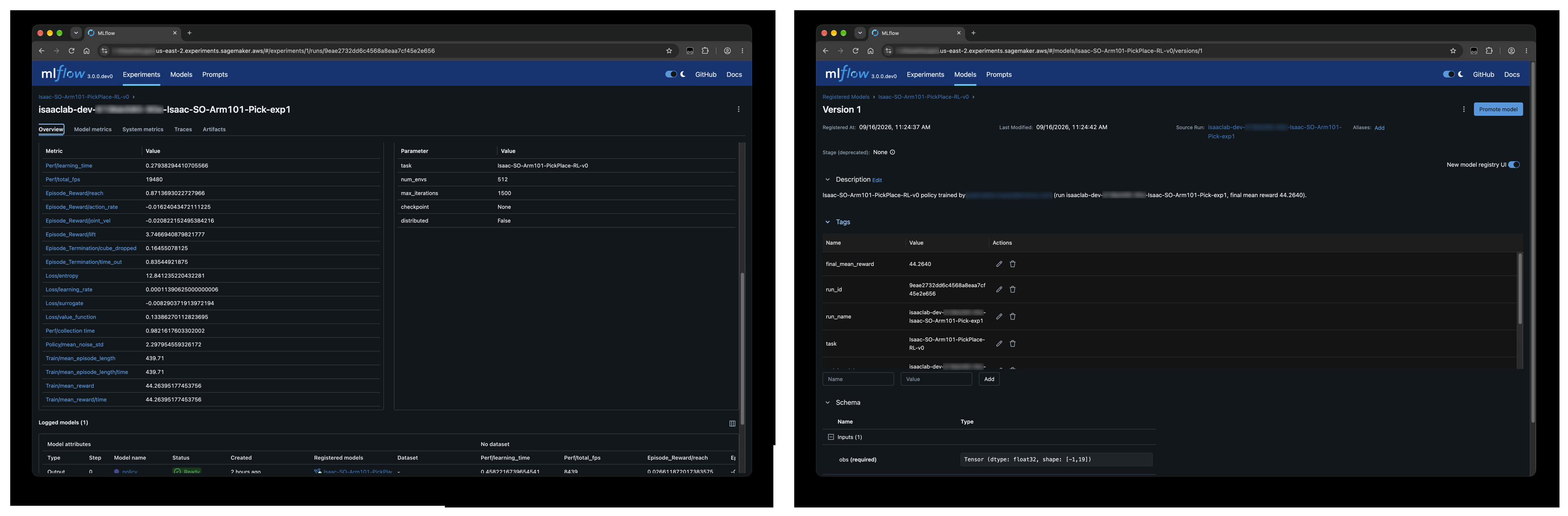Open Prompts in the right window's navigation
Screen dimensions: 1568x516
(999, 74)
